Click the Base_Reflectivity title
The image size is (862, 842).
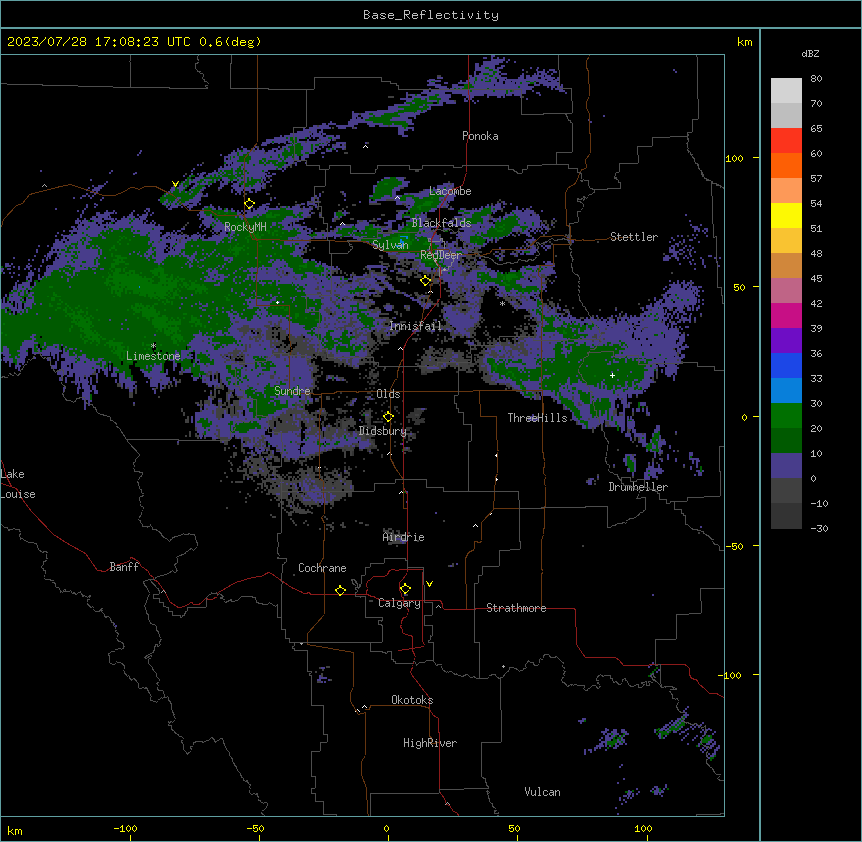coord(431,15)
